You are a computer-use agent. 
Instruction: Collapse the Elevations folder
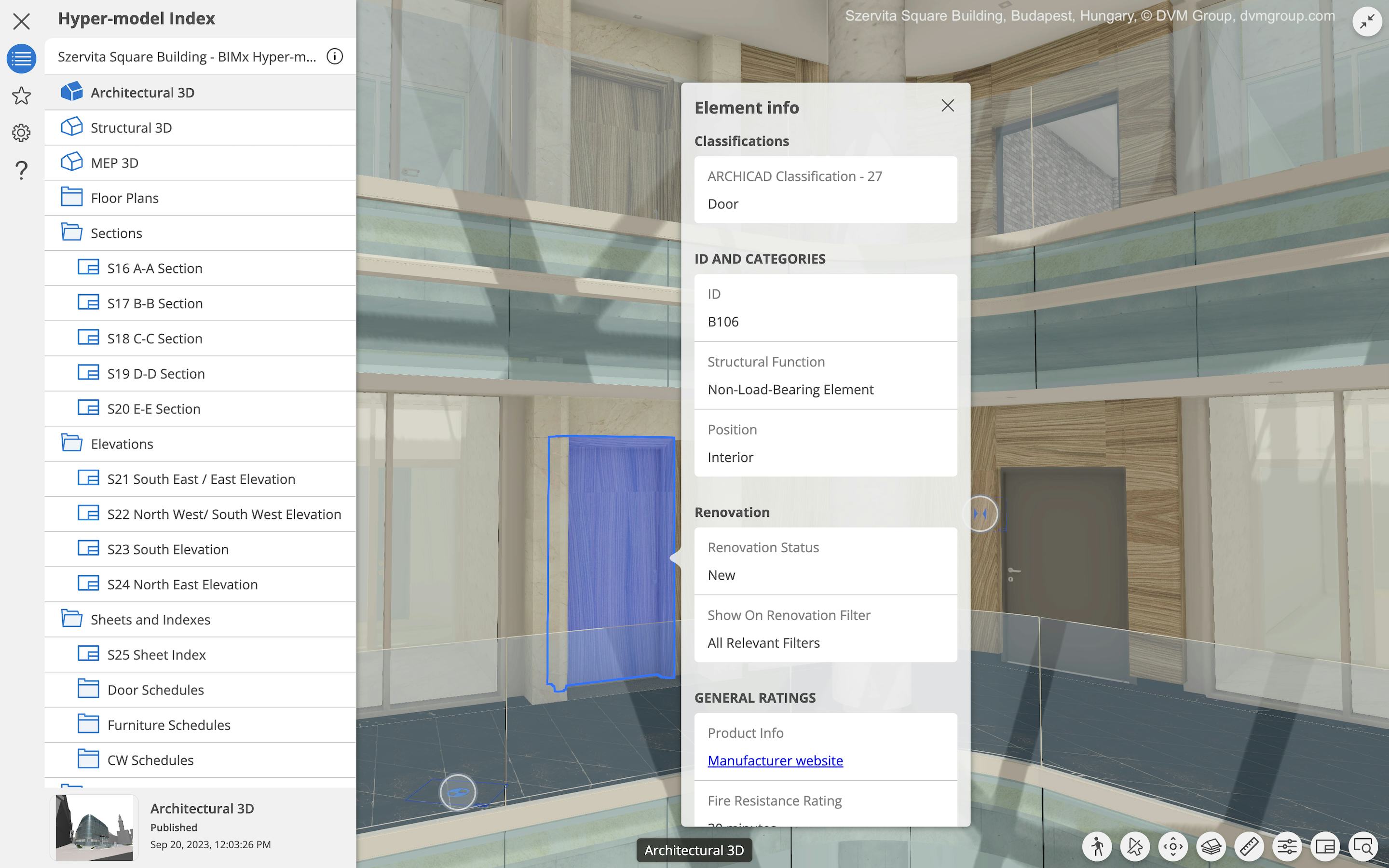coord(122,443)
